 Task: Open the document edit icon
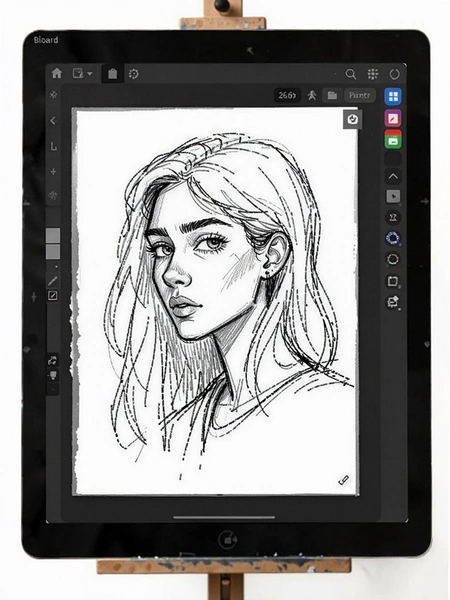[x=78, y=73]
